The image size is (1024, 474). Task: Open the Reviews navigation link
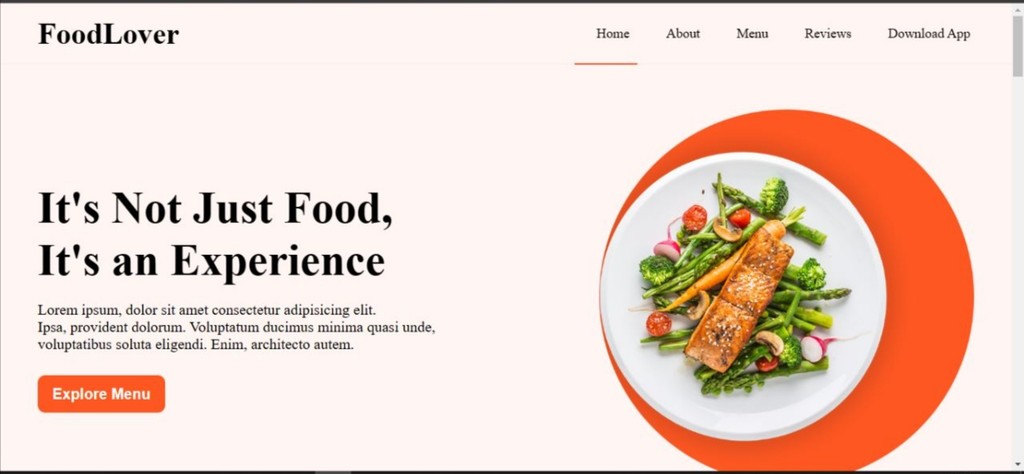click(827, 33)
